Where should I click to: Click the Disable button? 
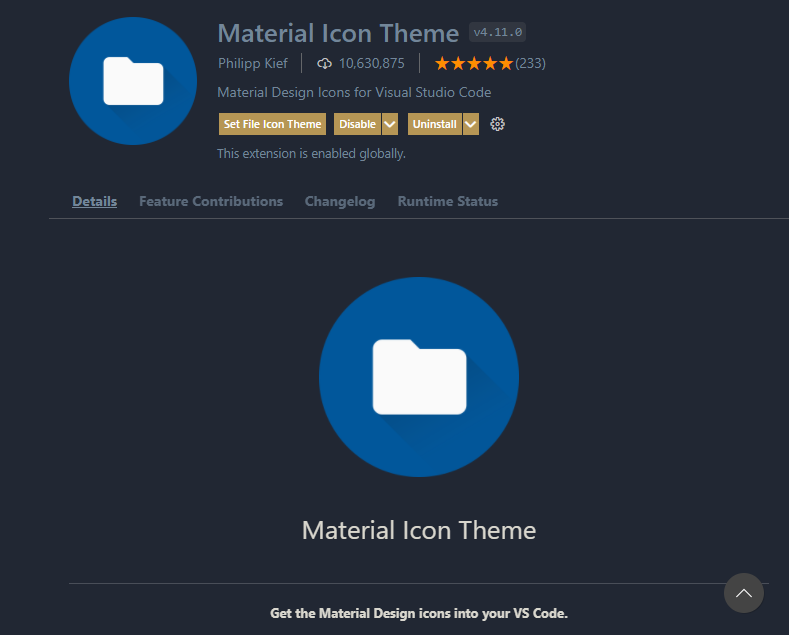pyautogui.click(x=358, y=124)
